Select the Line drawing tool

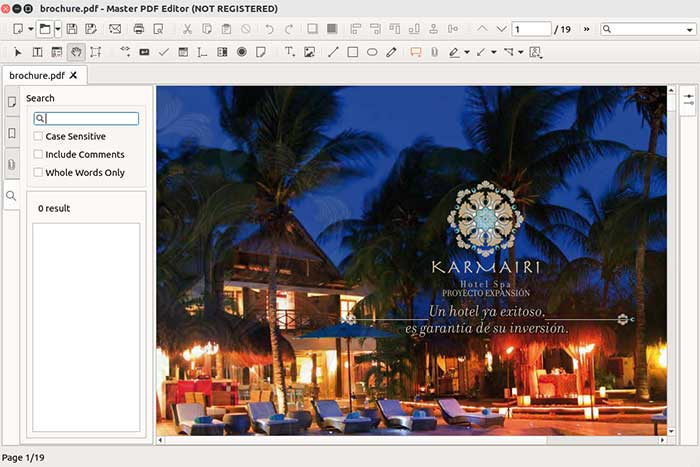tap(333, 52)
